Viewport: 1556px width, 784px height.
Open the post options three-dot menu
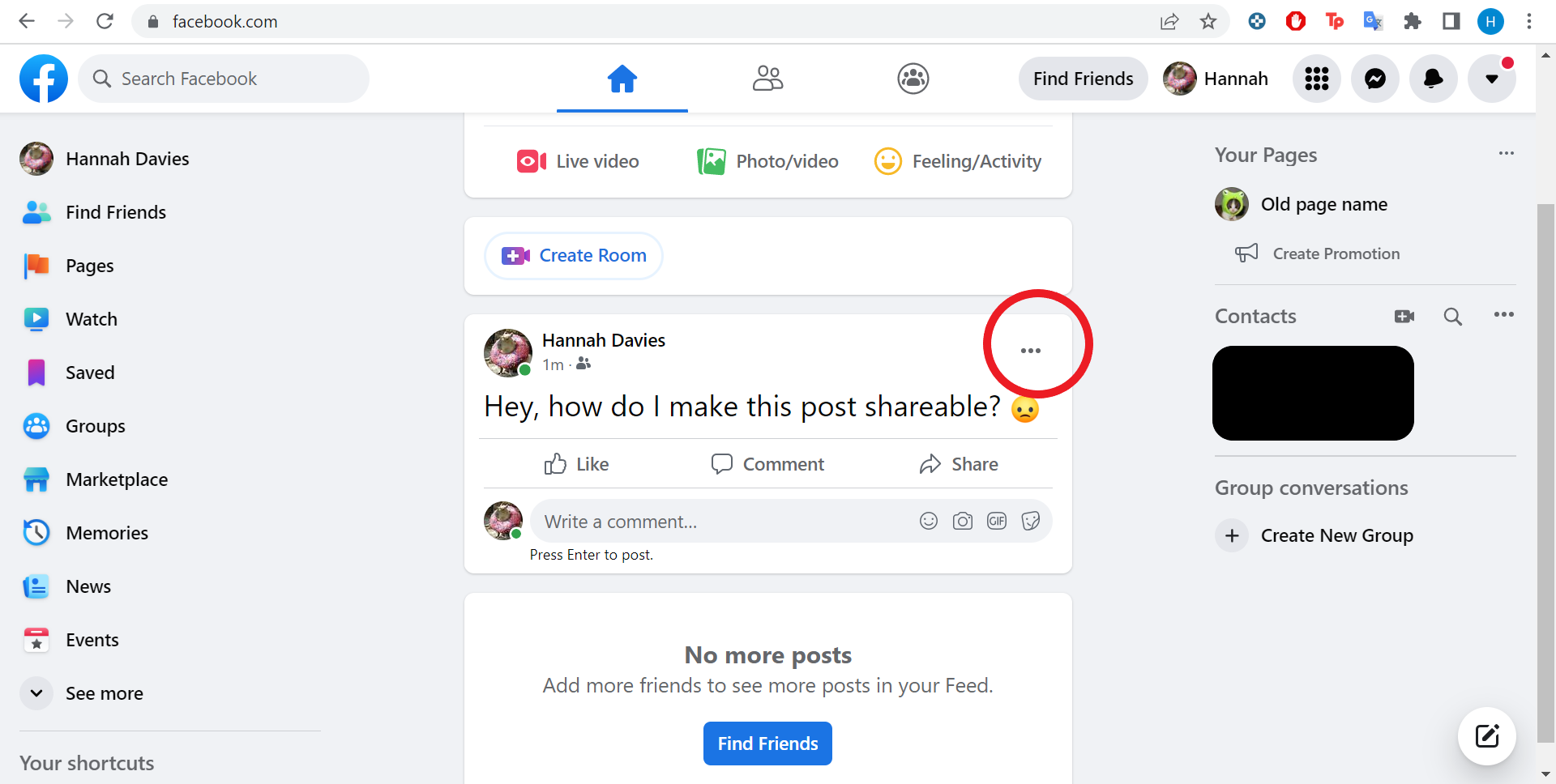click(x=1031, y=351)
